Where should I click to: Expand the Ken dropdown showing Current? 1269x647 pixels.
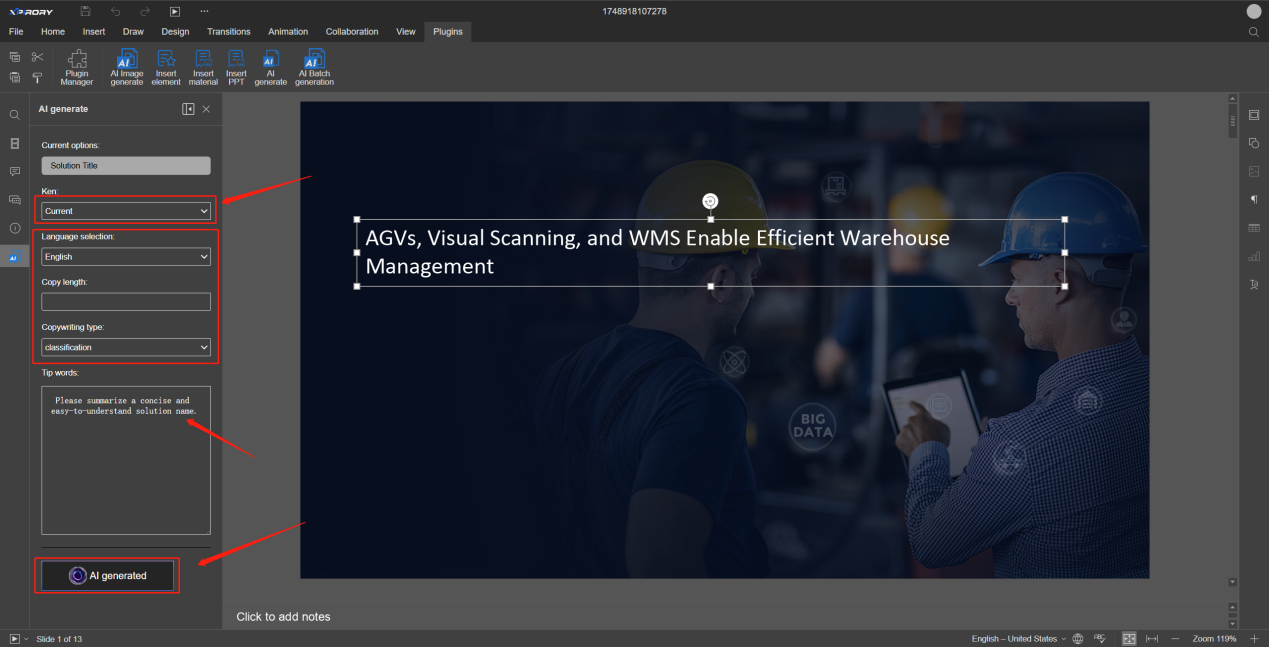[126, 211]
